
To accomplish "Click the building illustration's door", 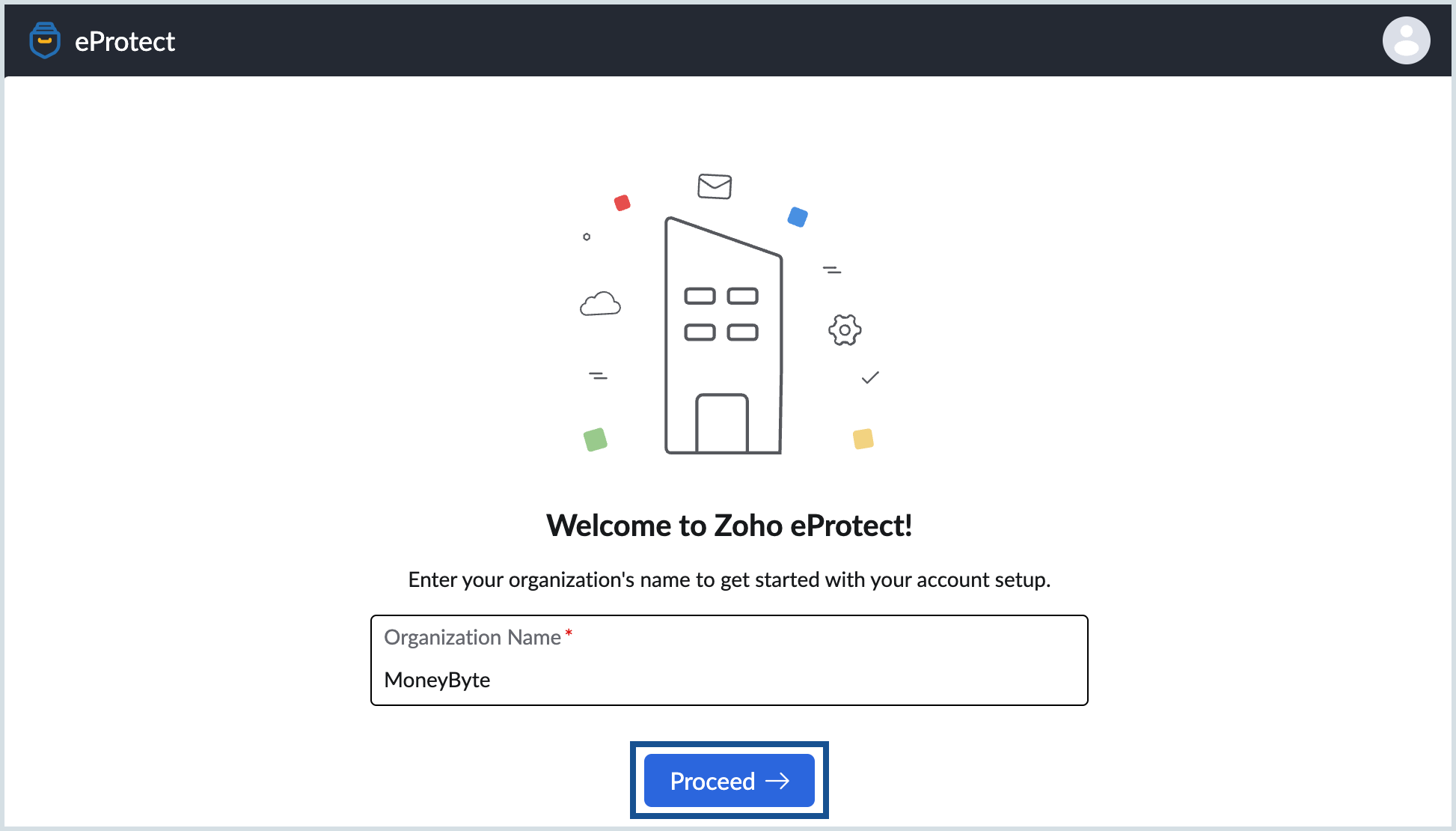I will 722,423.
